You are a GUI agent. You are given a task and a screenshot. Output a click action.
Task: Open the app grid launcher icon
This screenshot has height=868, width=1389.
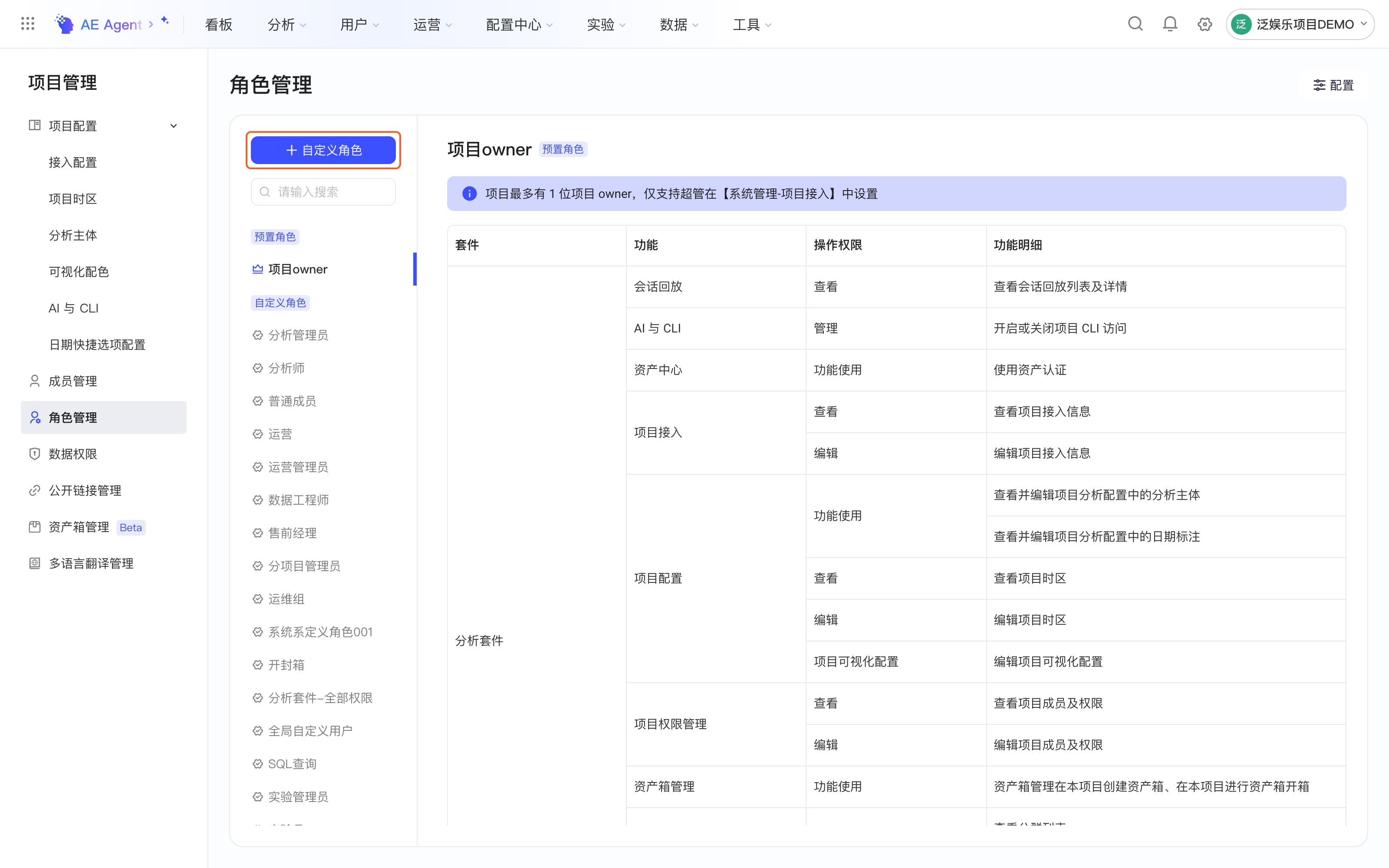27,24
